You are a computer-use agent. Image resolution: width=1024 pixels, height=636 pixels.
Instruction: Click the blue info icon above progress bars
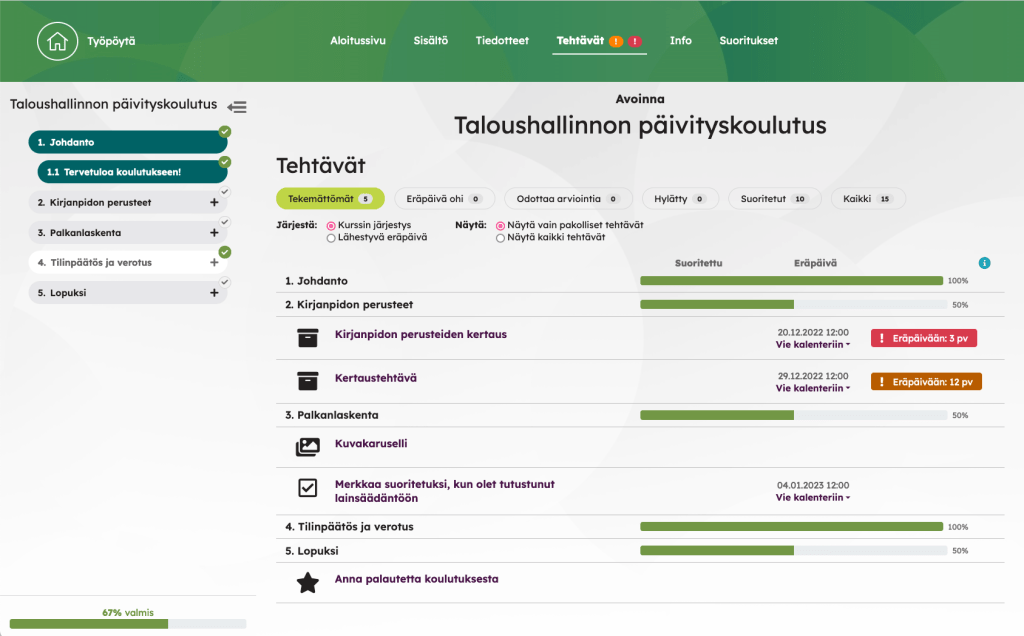(984, 263)
